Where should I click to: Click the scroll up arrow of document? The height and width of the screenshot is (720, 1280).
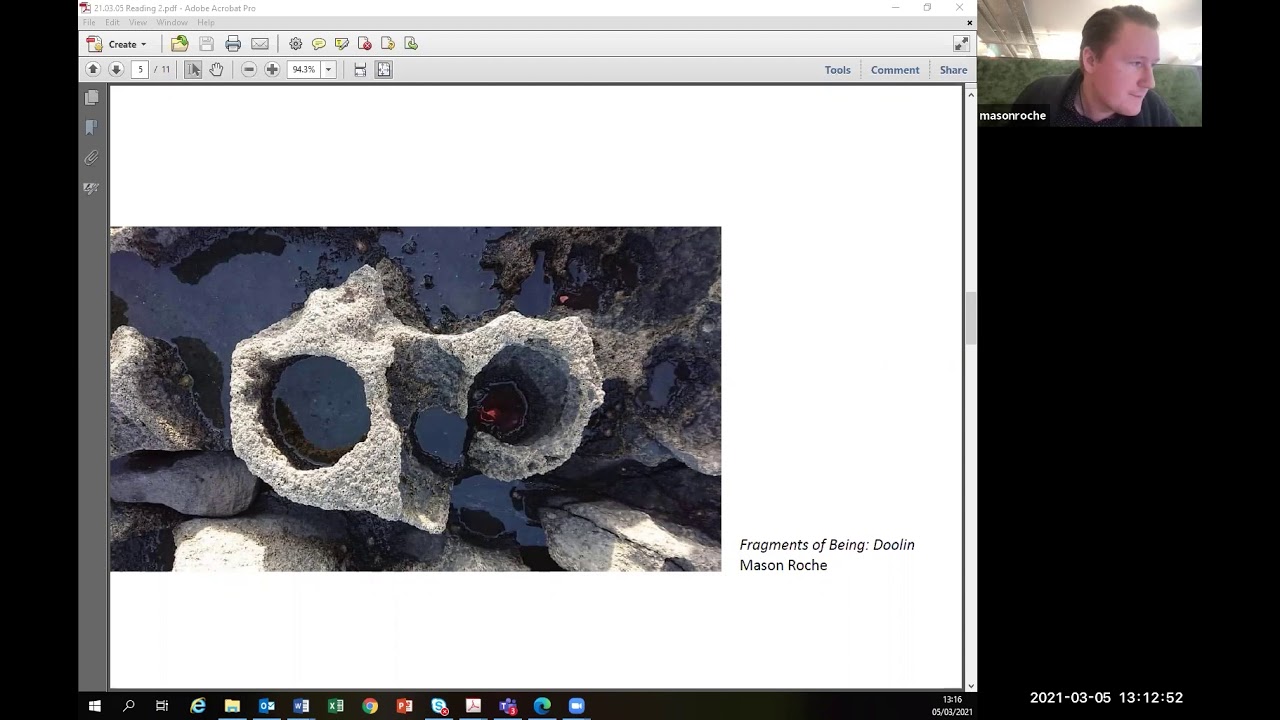(970, 94)
